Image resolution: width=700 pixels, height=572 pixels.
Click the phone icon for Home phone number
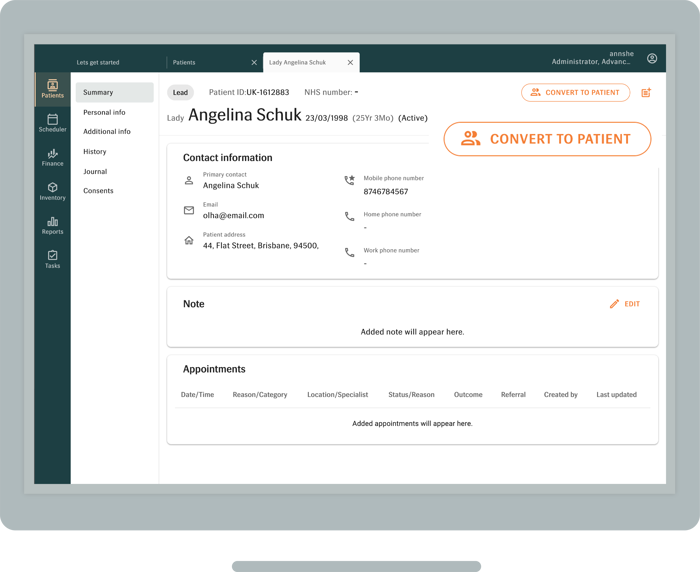[350, 217]
